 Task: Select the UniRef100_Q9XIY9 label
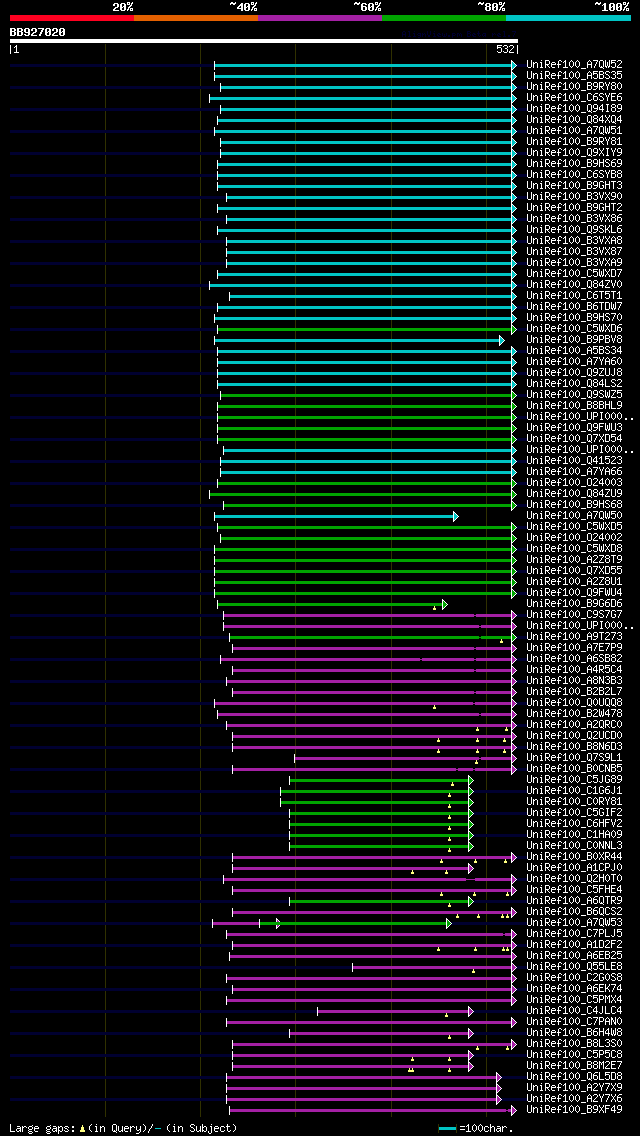pyautogui.click(x=574, y=152)
